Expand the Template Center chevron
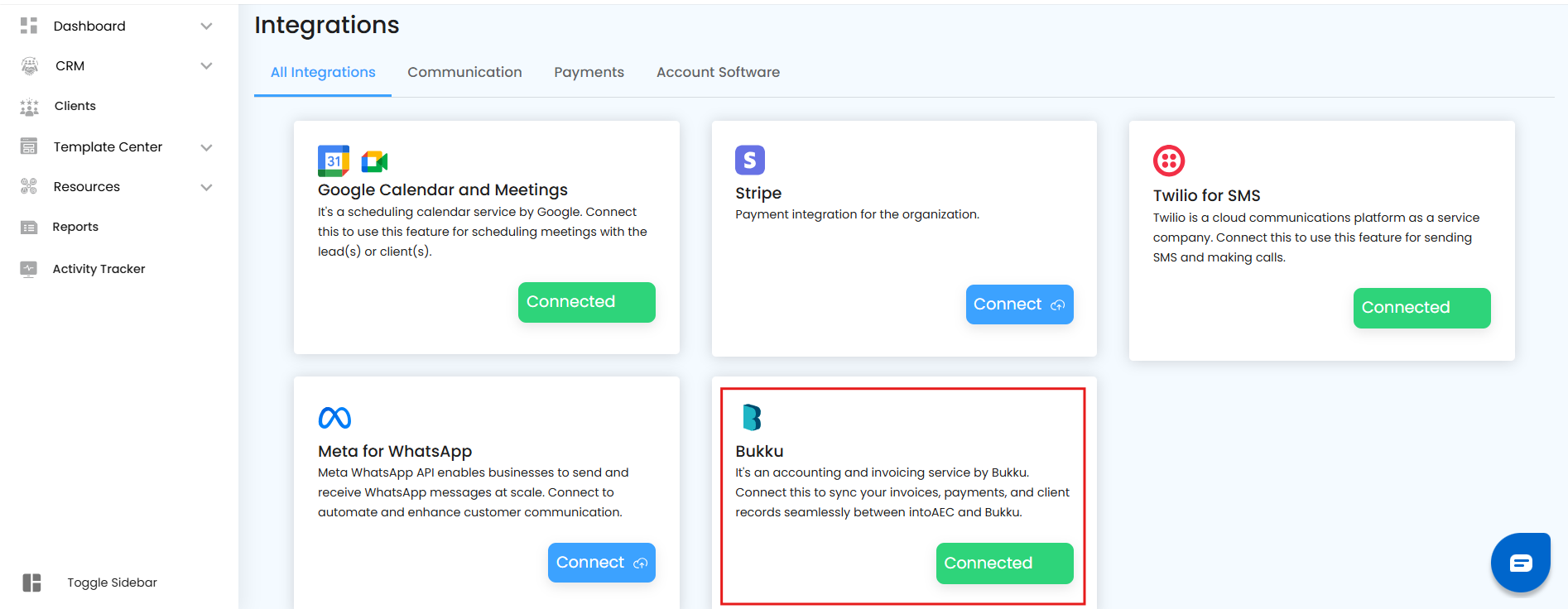1568x609 pixels. click(x=206, y=147)
